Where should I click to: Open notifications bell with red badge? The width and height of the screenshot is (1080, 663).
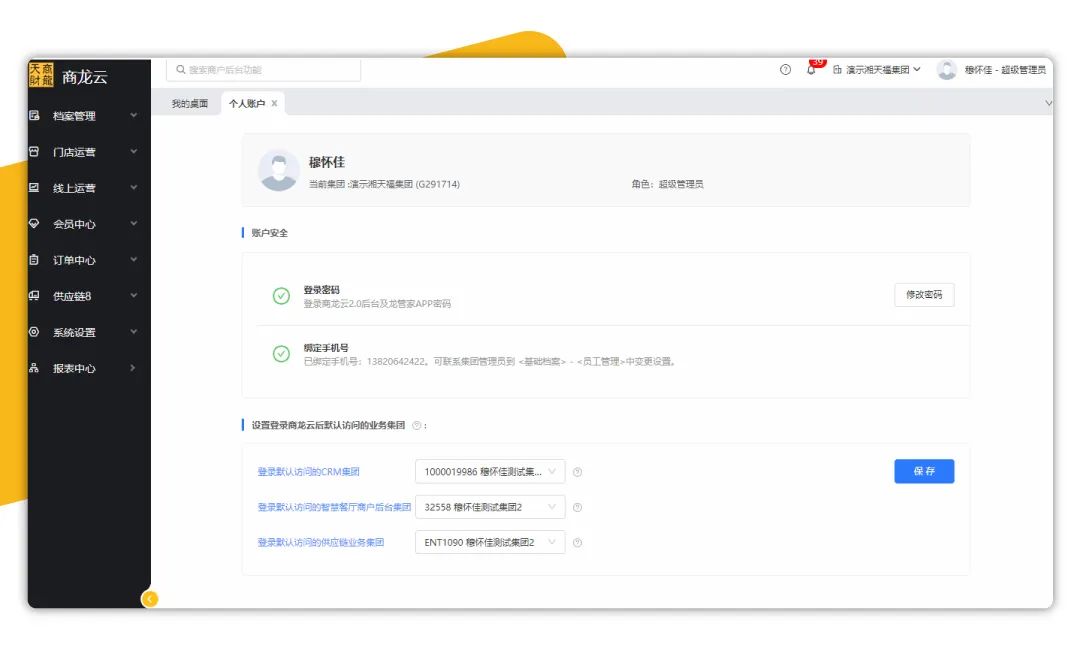[x=813, y=68]
